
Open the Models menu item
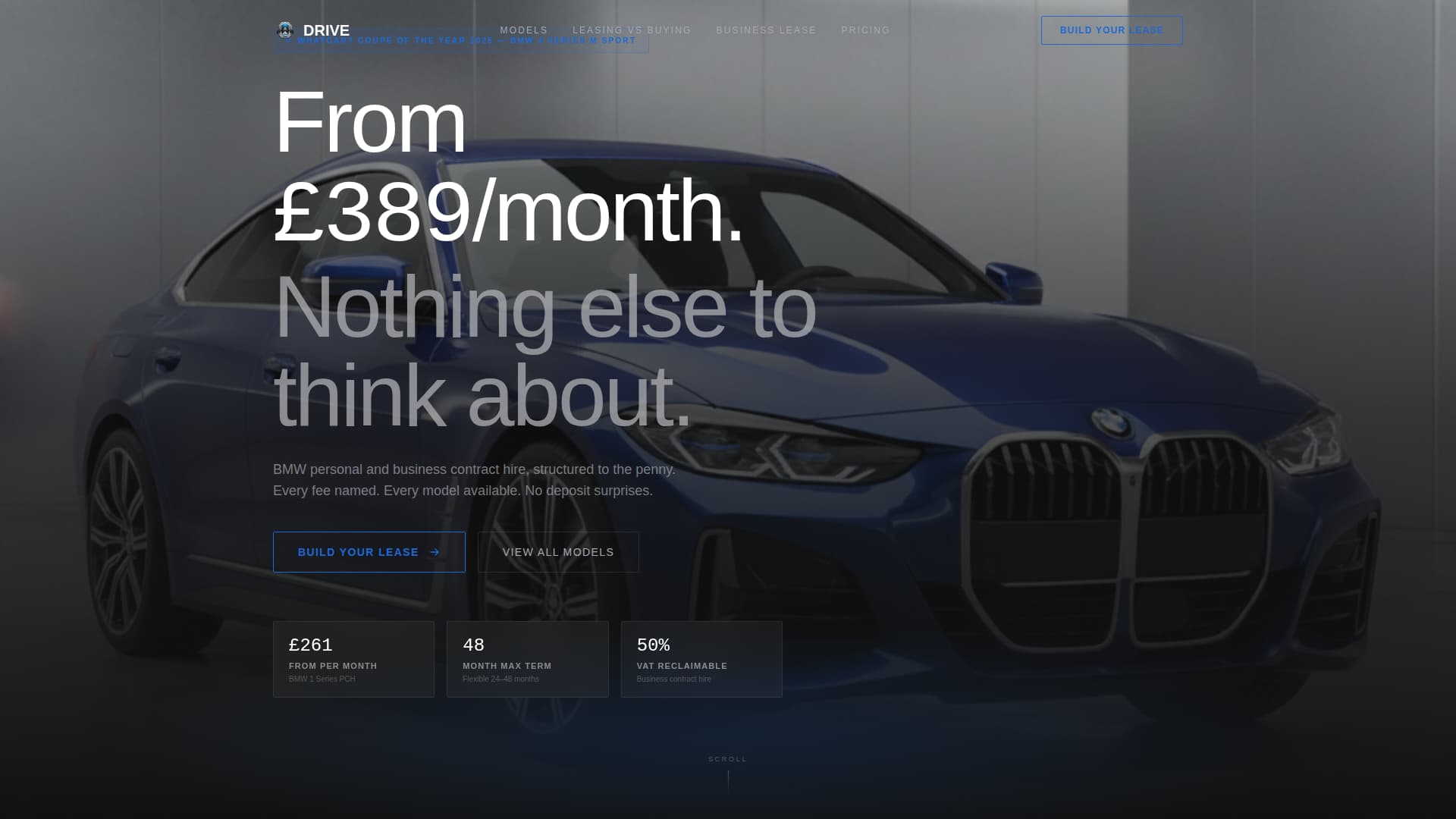523,30
